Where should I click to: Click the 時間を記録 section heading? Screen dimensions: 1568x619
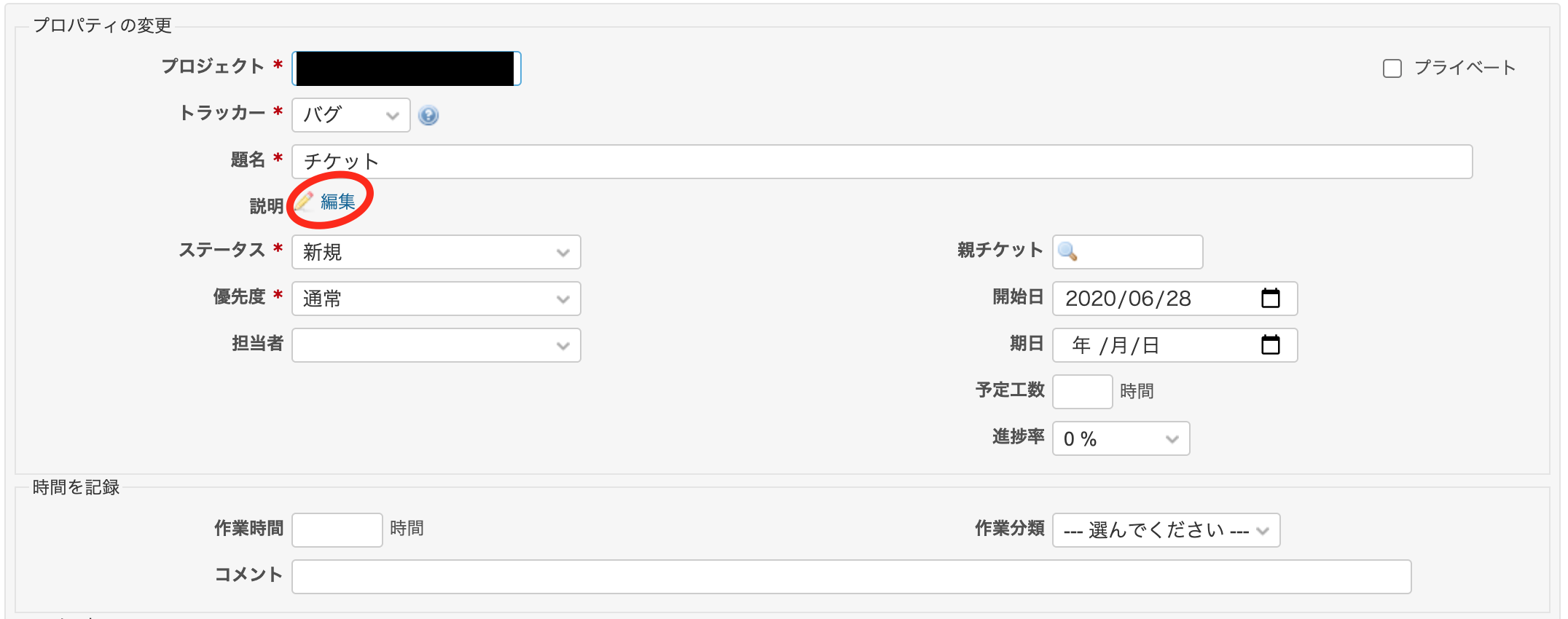pyautogui.click(x=76, y=487)
